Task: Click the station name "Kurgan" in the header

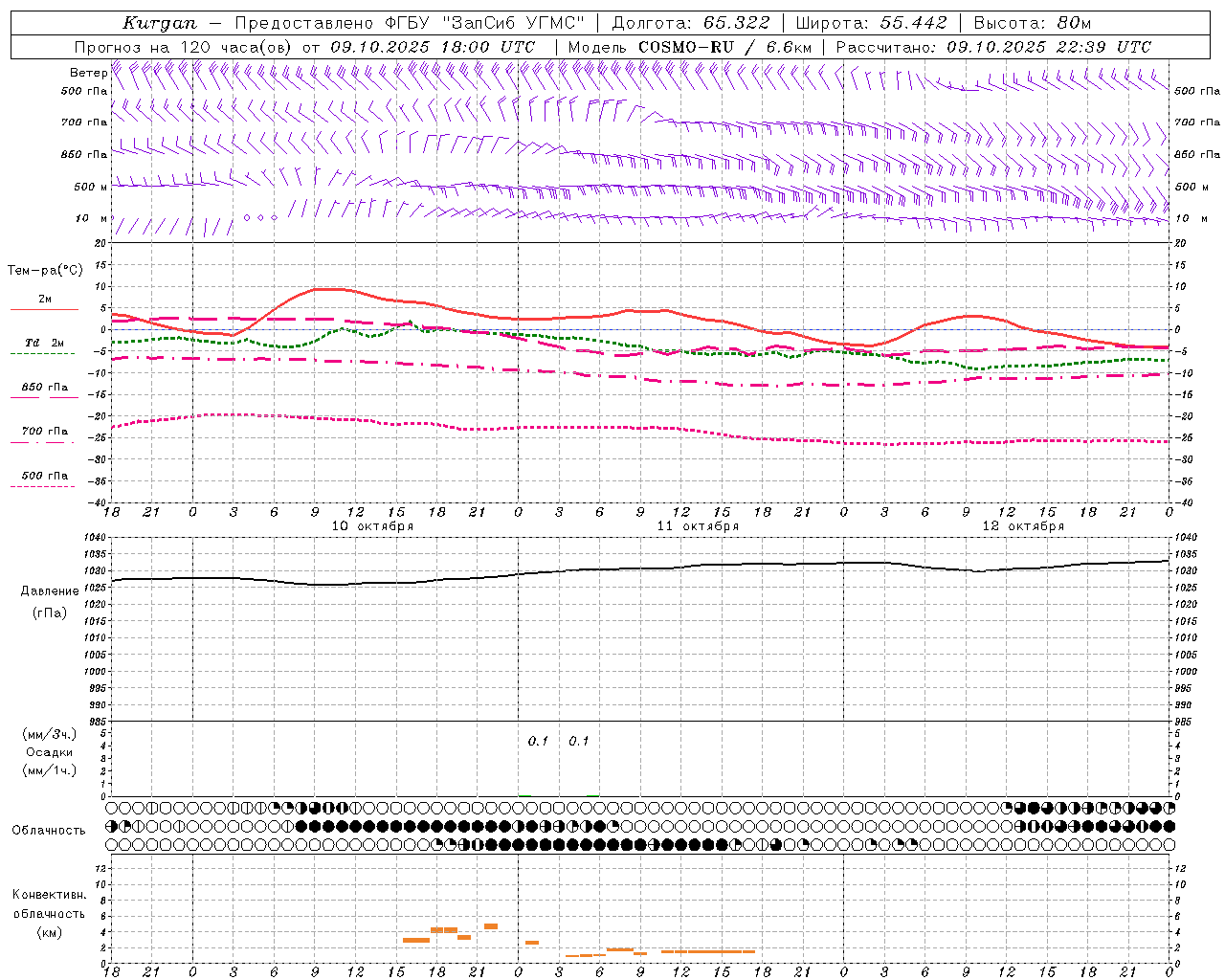Action: click(x=159, y=23)
